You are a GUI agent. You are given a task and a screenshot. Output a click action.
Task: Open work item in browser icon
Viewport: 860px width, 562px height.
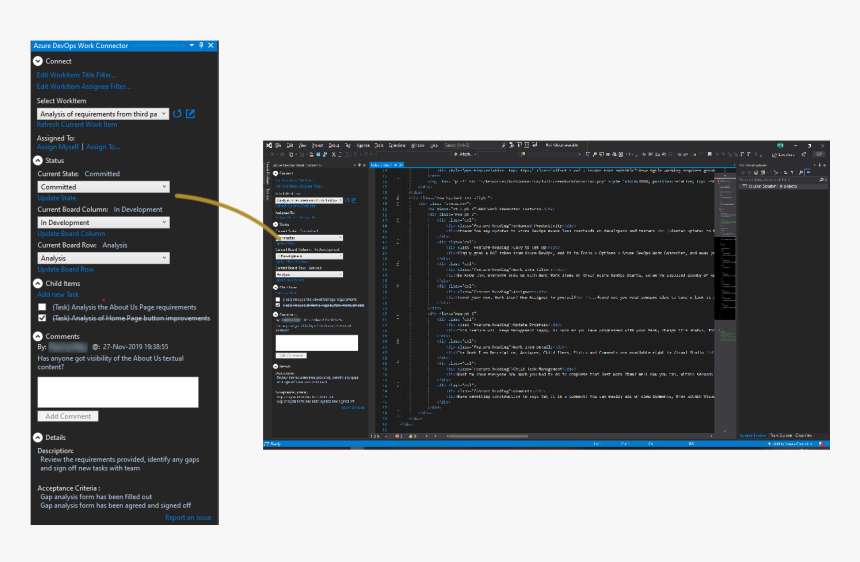[x=190, y=113]
